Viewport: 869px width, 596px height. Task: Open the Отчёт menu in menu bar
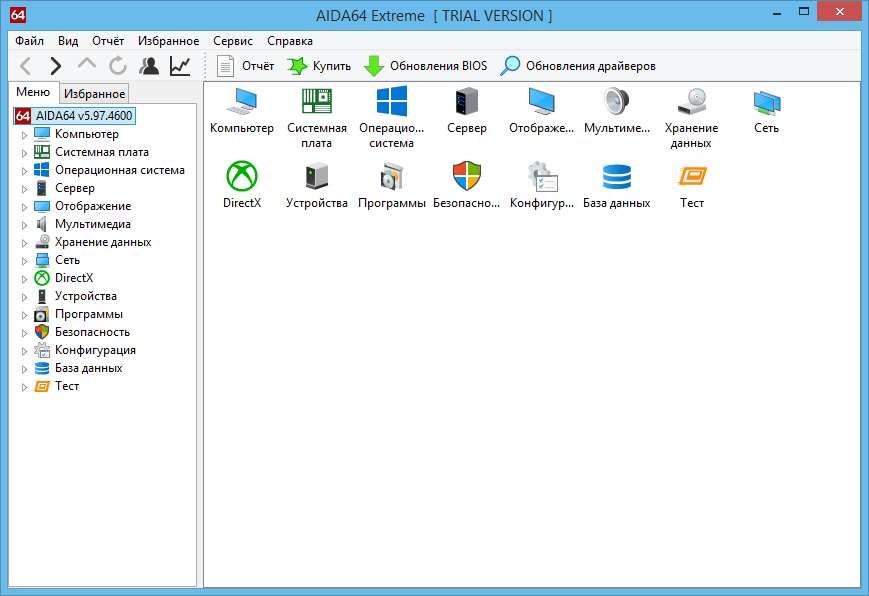pyautogui.click(x=108, y=41)
